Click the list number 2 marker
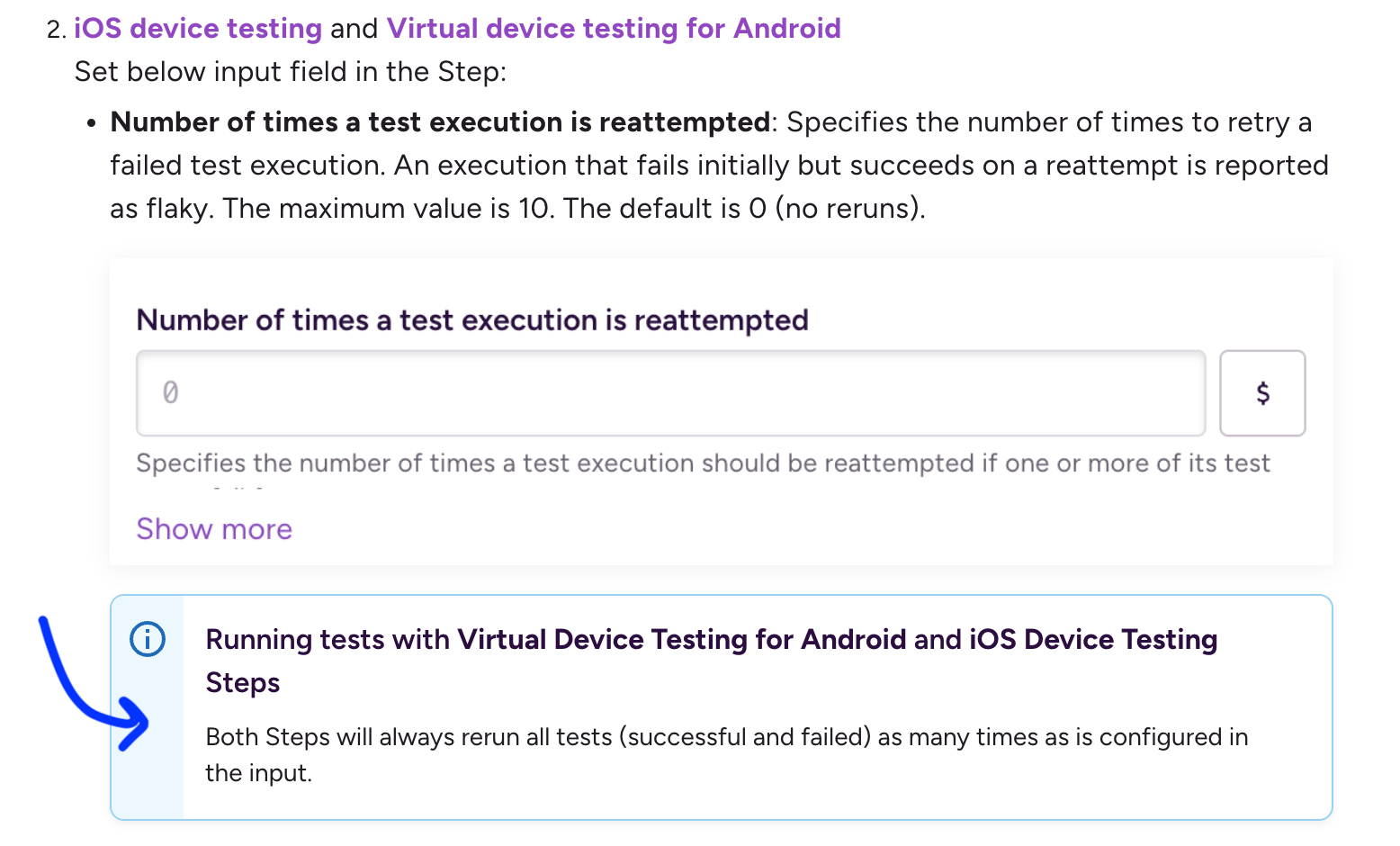Viewport: 1400px width, 846px height. tap(56, 30)
